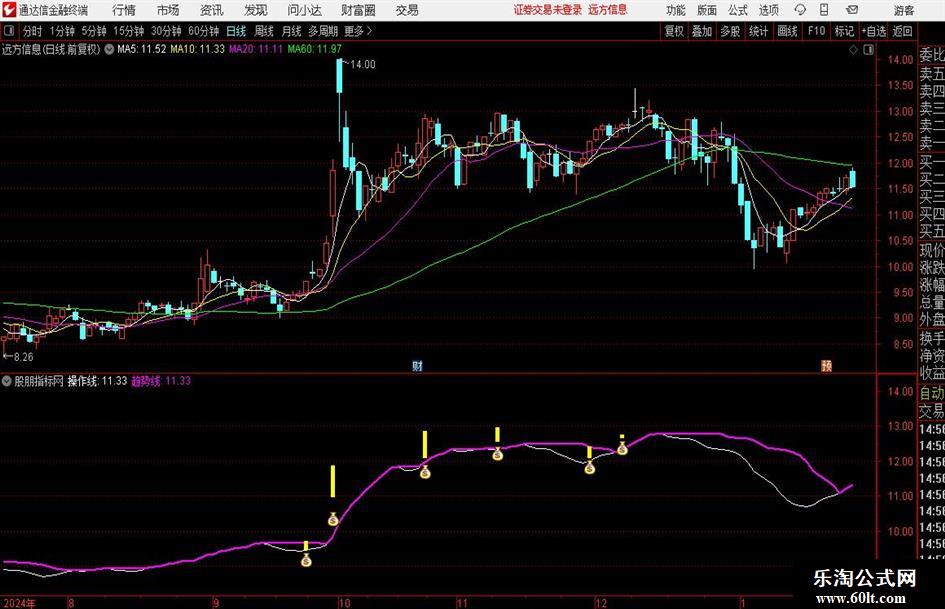945x609 pixels.
Task: Open the 发现 menu
Action: [x=256, y=10]
